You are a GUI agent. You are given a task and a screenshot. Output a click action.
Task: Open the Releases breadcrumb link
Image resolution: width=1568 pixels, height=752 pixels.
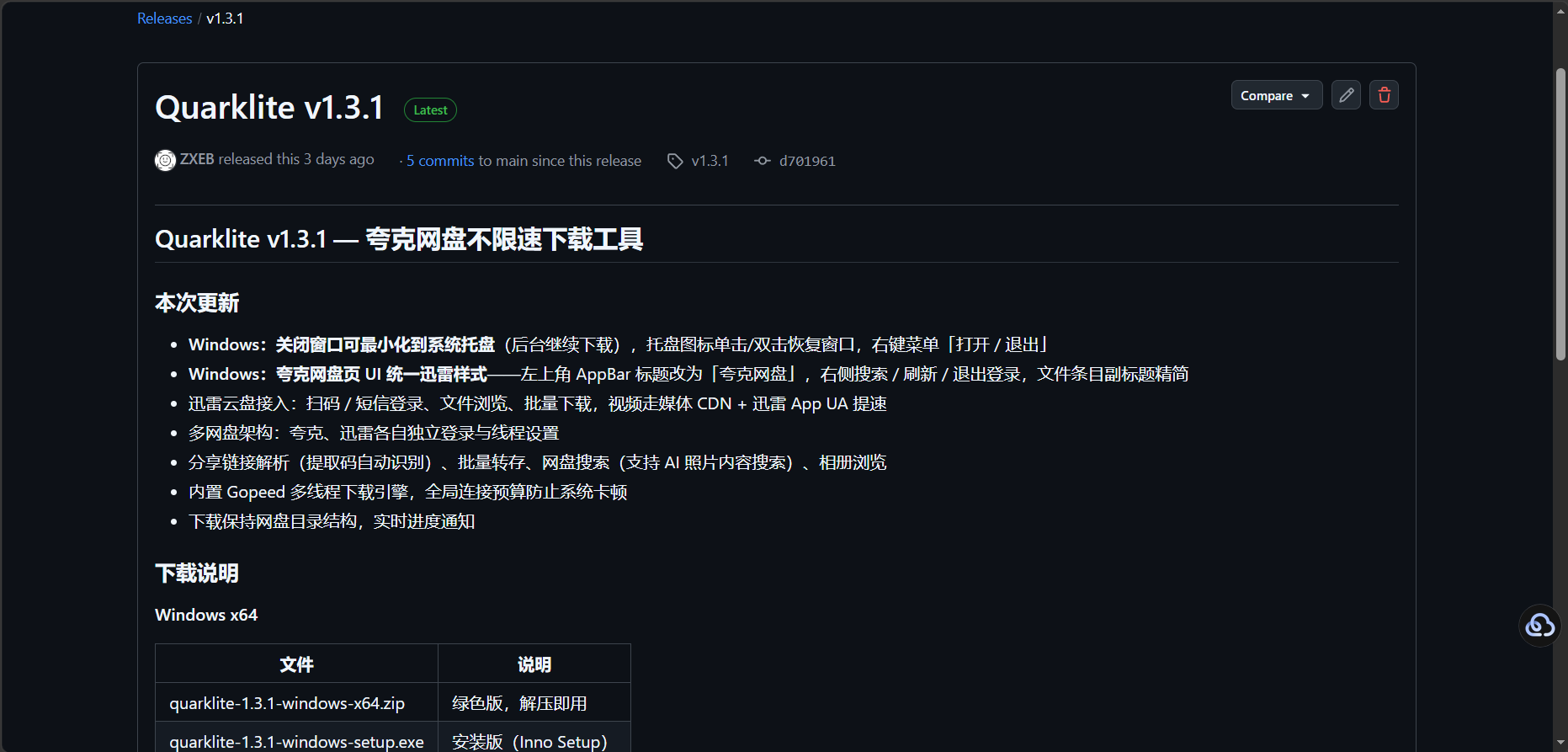(165, 19)
